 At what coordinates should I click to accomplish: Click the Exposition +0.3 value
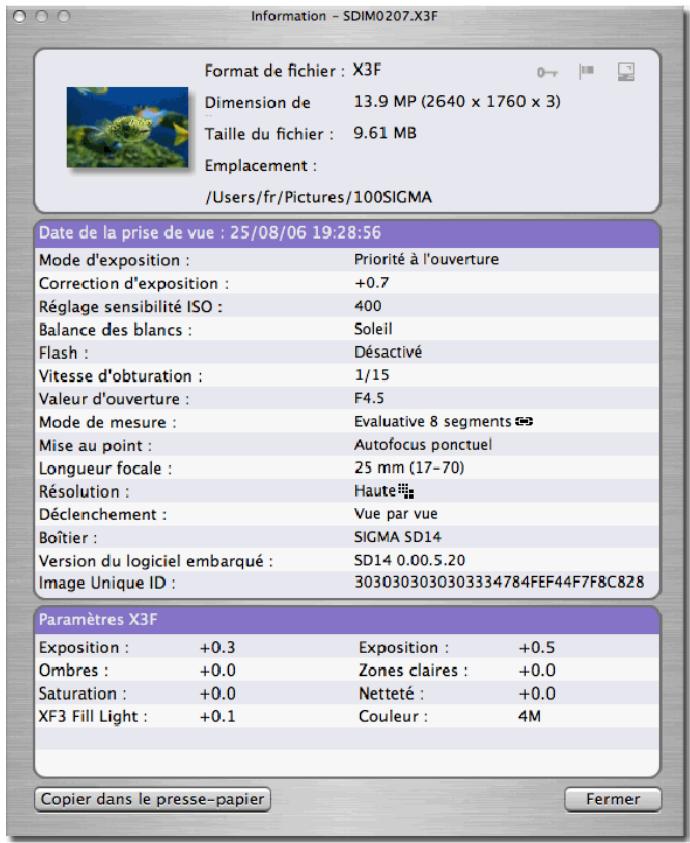coord(217,647)
